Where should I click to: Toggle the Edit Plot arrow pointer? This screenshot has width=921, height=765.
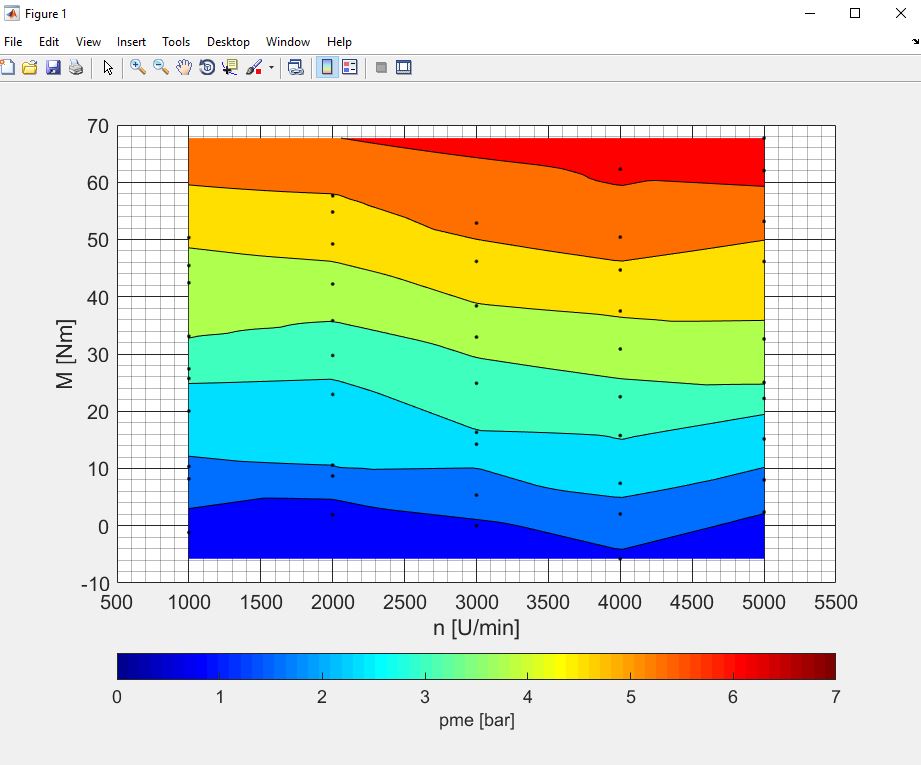click(x=108, y=68)
